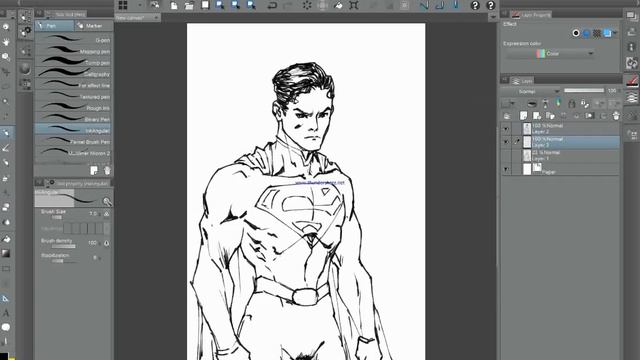640x360 pixels.
Task: Click the Layer panel tab
Action: pyautogui.click(x=523, y=81)
